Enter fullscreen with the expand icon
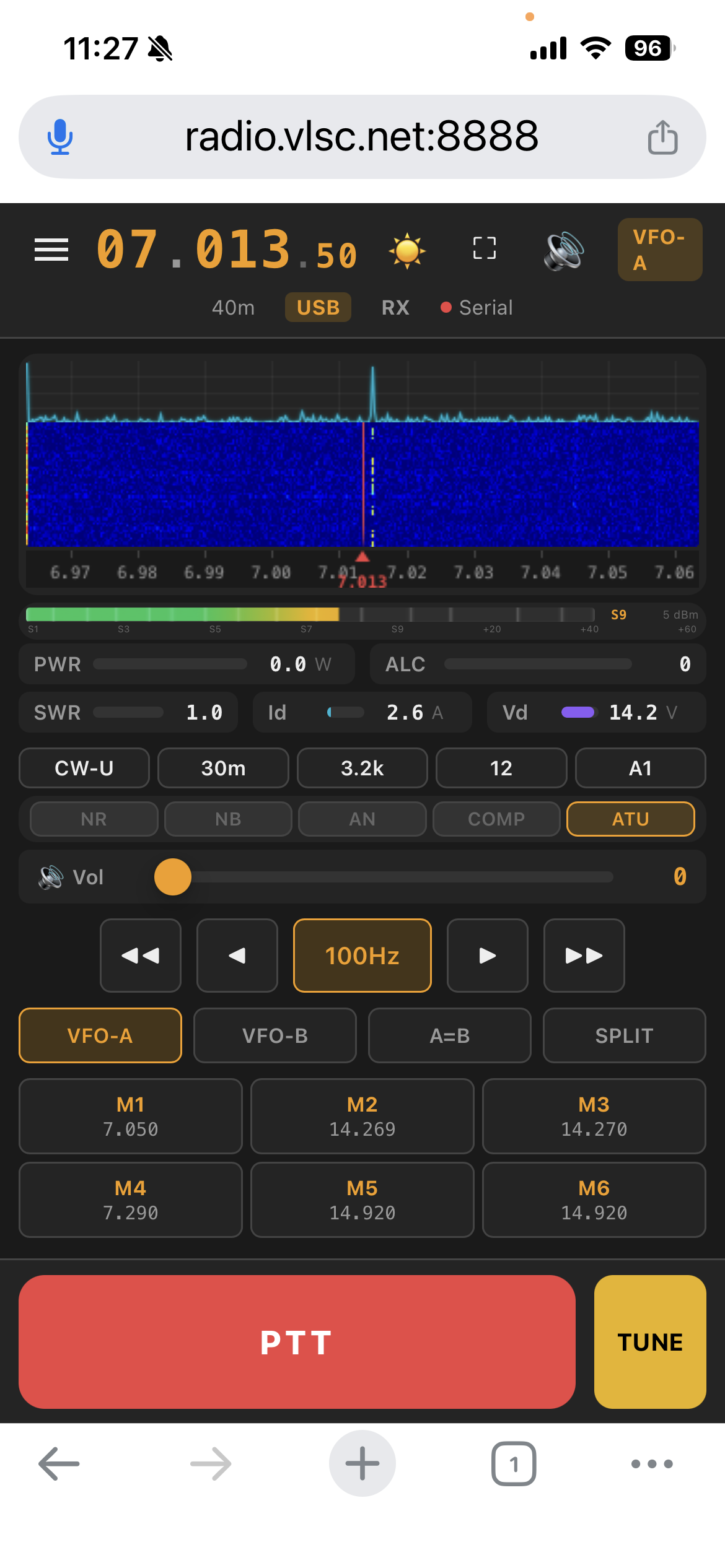Viewport: 725px width, 1568px height. (x=484, y=248)
